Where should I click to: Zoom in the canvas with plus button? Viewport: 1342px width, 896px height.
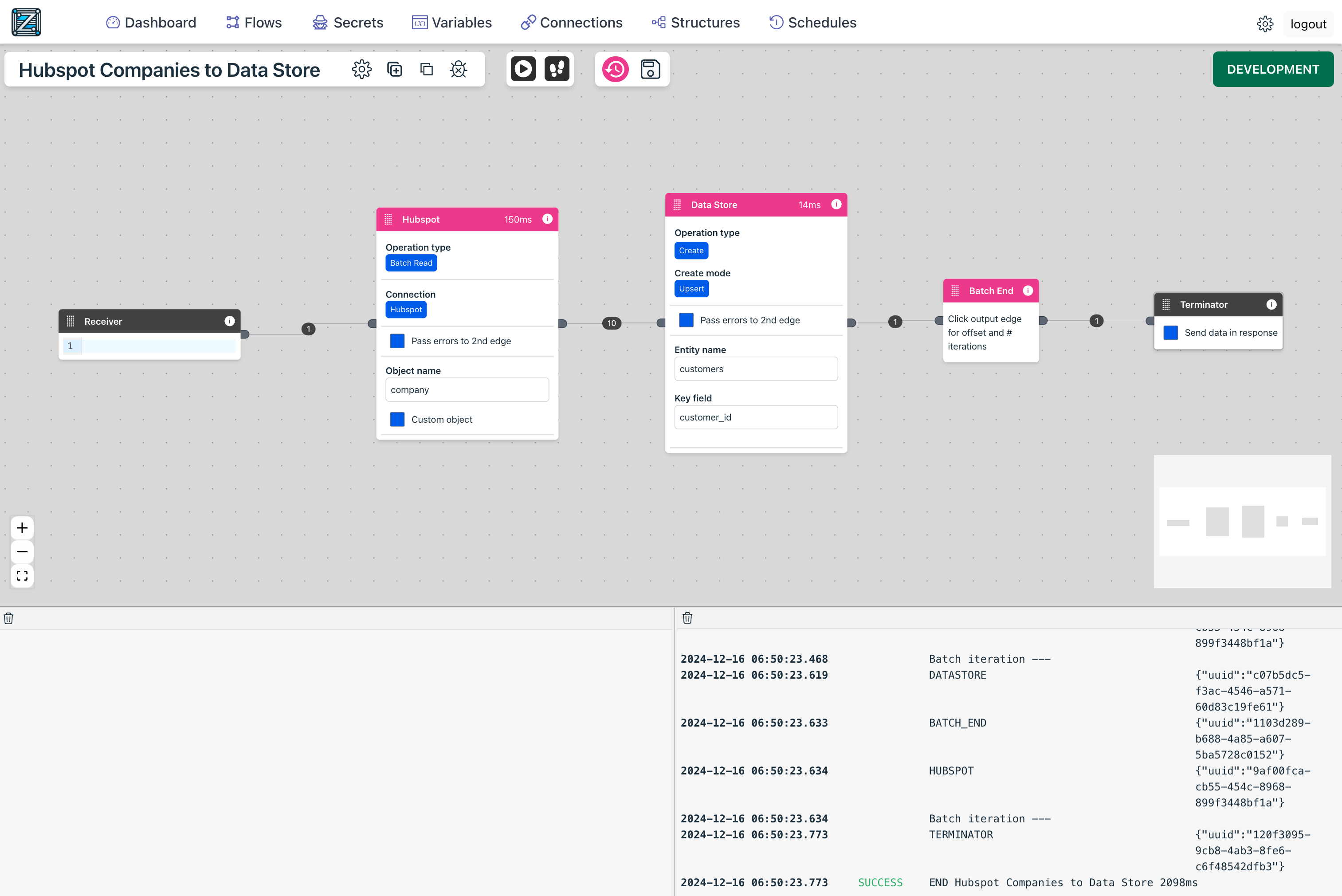[x=22, y=527]
